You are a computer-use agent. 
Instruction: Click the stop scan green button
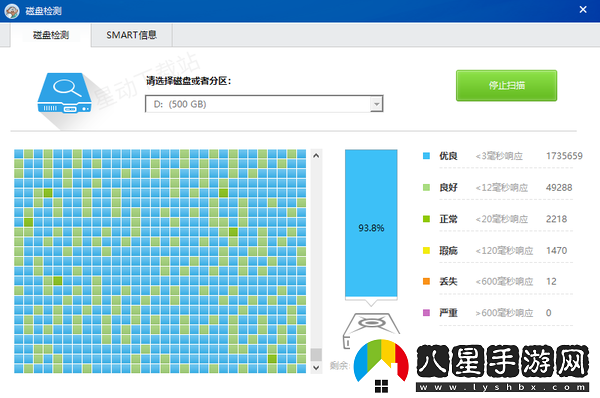506,85
